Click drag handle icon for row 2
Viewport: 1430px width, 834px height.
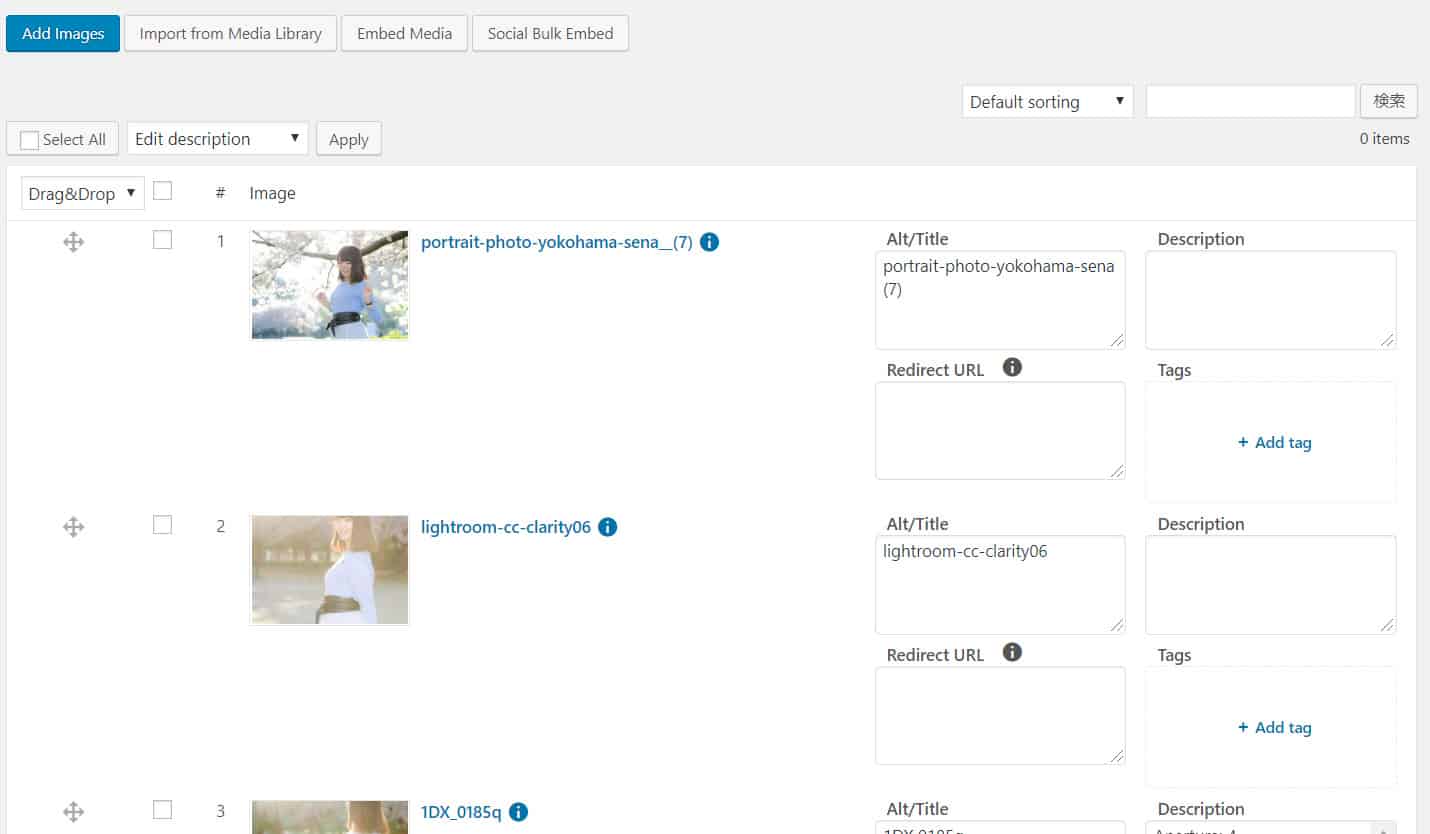coord(73,527)
